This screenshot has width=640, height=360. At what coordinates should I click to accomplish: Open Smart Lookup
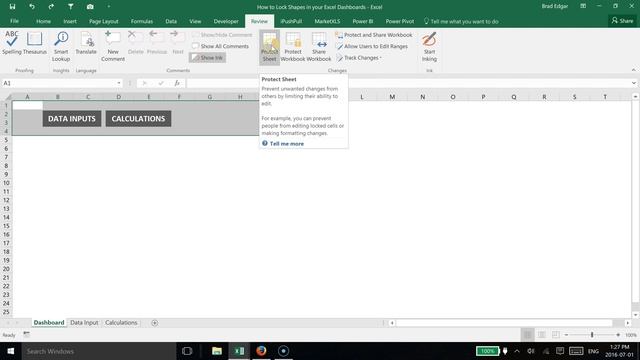(61, 46)
